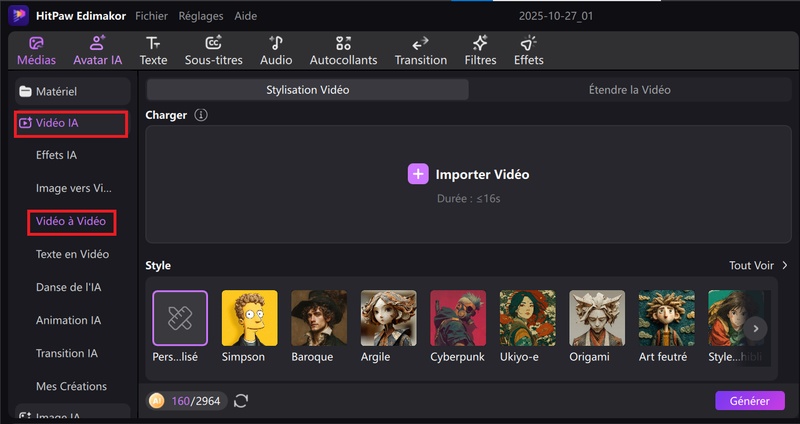Select Vidéo à Vidéo sidebar item
Screen dimensions: 800x424
[71, 221]
